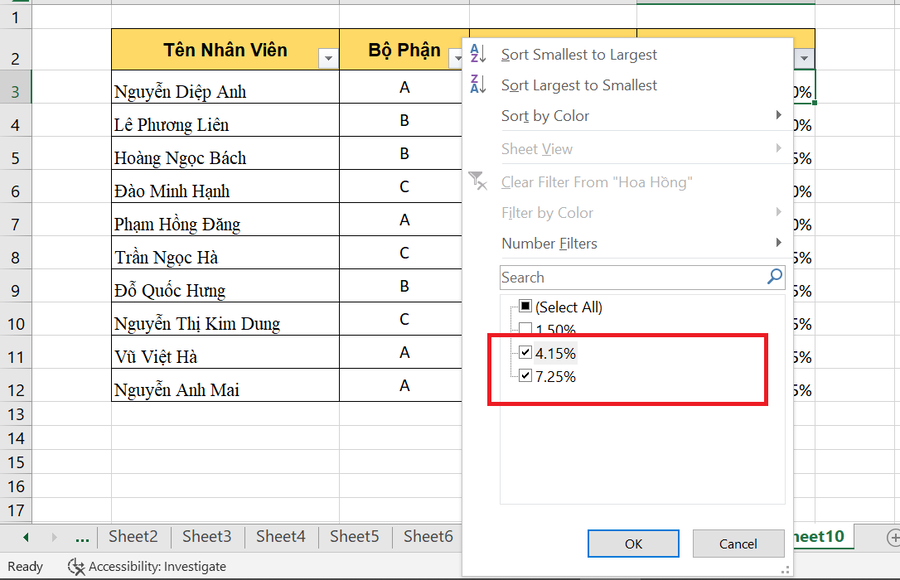Image resolution: width=900 pixels, height=580 pixels.
Task: Select cell Nguyễn Anh Mai
Action: coord(226,385)
